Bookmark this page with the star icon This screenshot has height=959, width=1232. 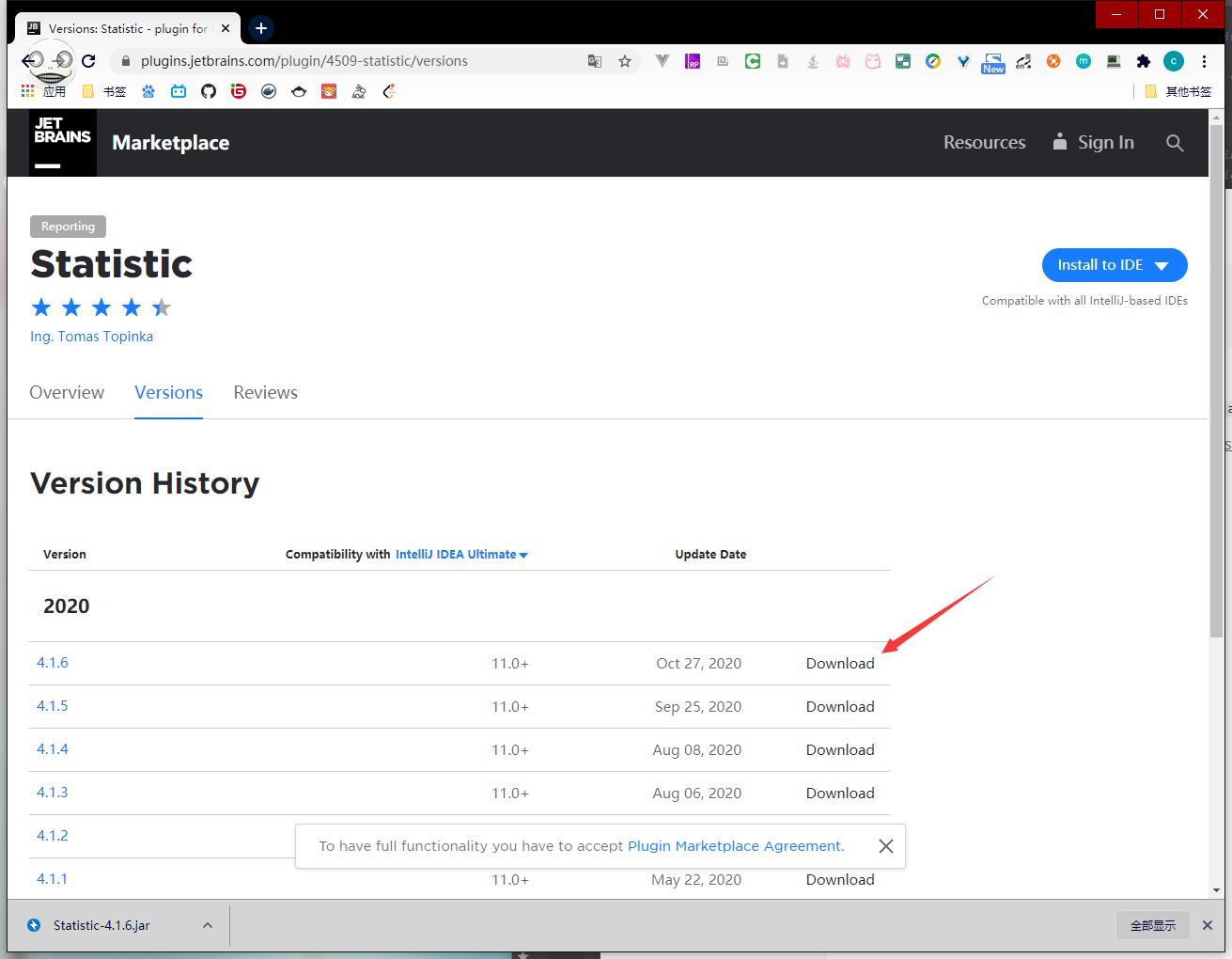625,61
